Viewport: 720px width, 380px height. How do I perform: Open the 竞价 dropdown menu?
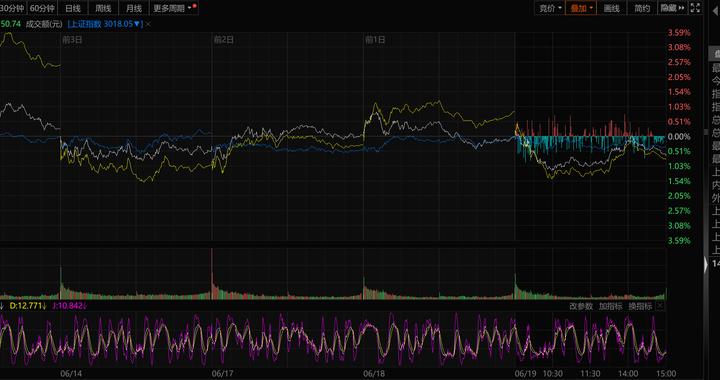(550, 8)
